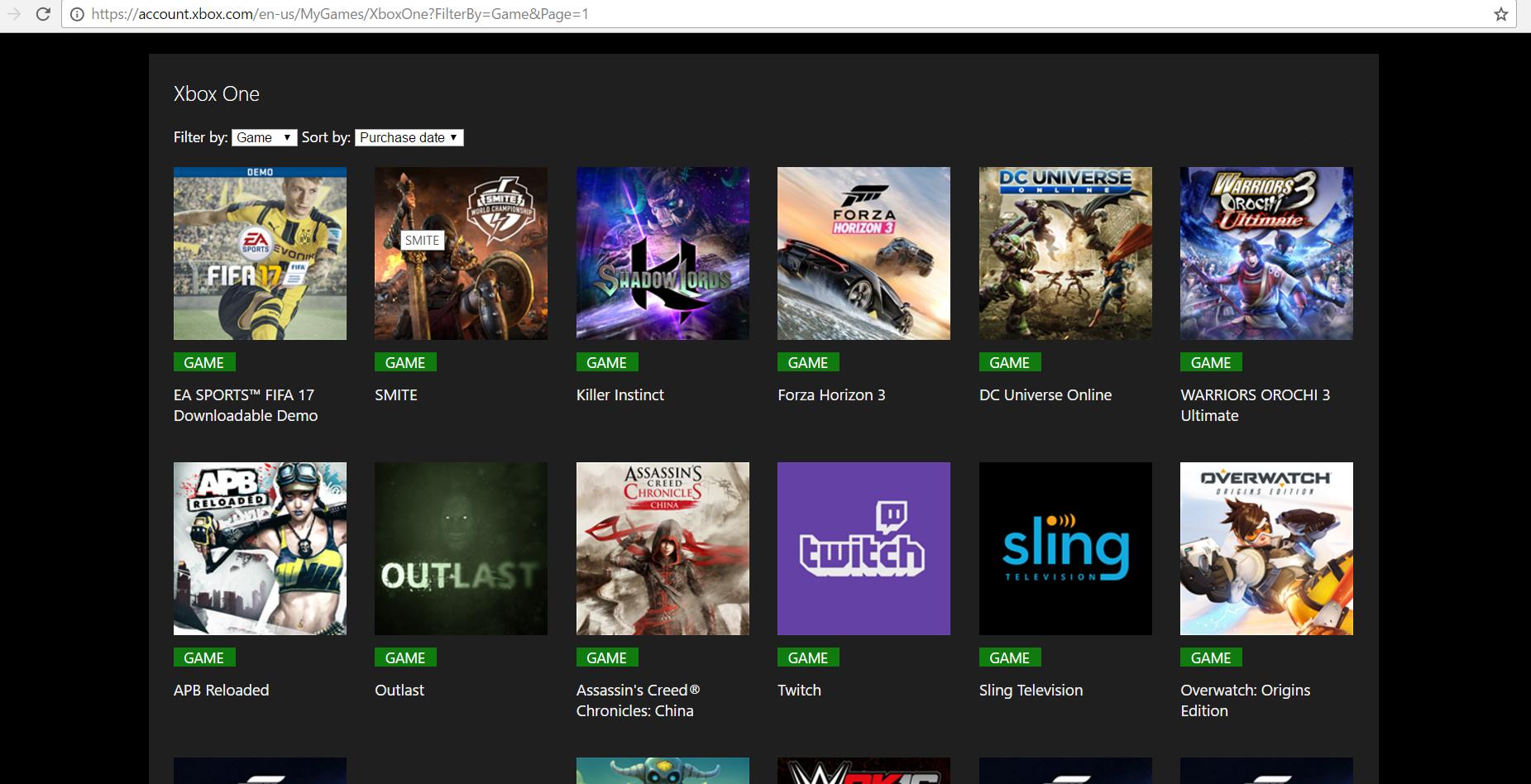Image resolution: width=1531 pixels, height=784 pixels.
Task: Open the Sling Television tile image
Action: [1065, 548]
